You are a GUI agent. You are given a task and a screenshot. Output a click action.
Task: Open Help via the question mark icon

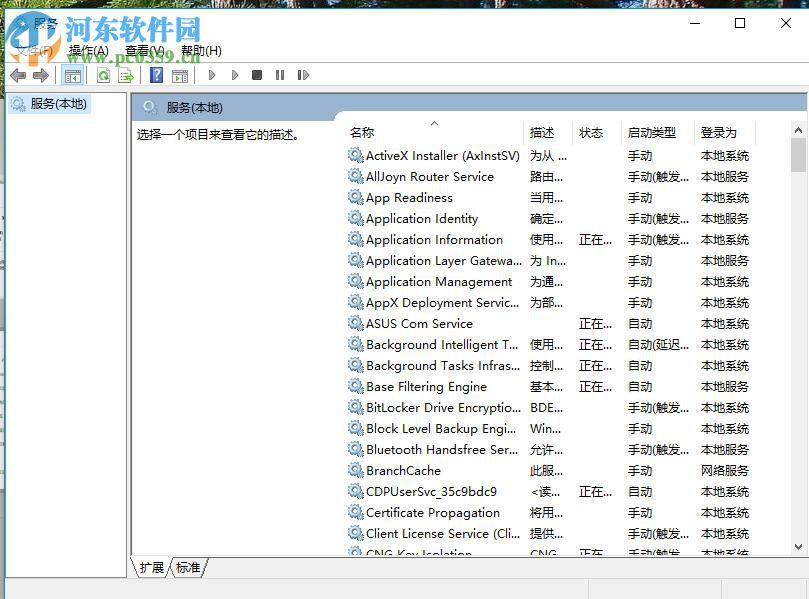click(x=156, y=75)
